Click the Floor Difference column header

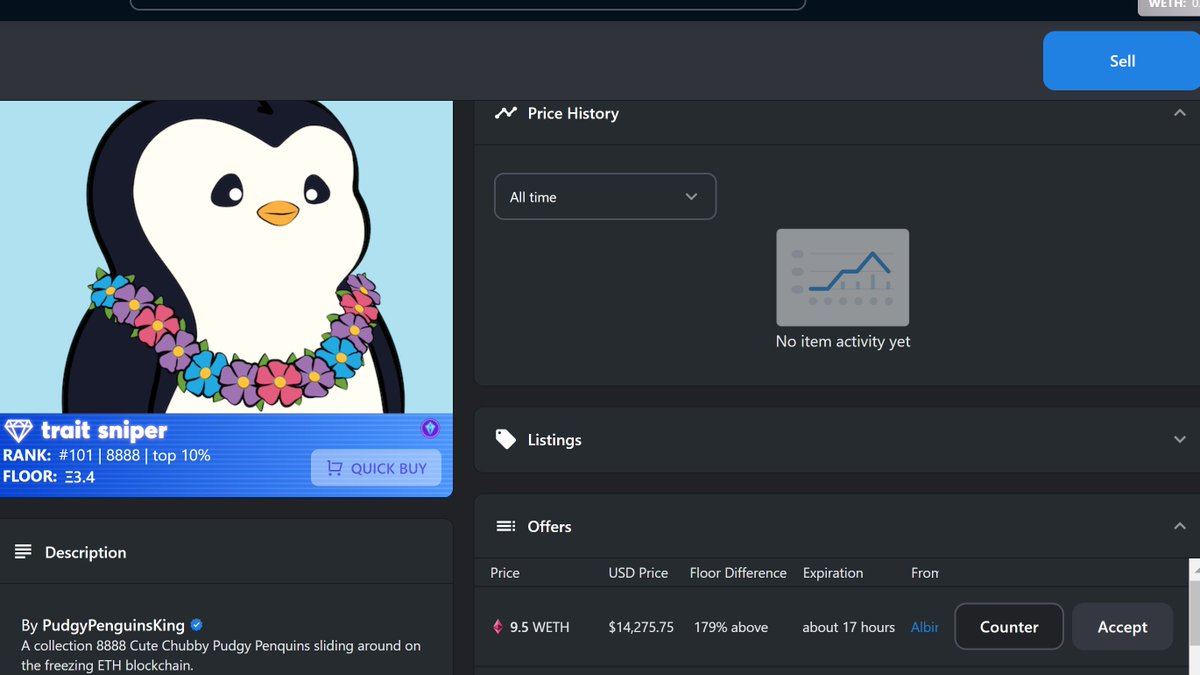pyautogui.click(x=738, y=573)
